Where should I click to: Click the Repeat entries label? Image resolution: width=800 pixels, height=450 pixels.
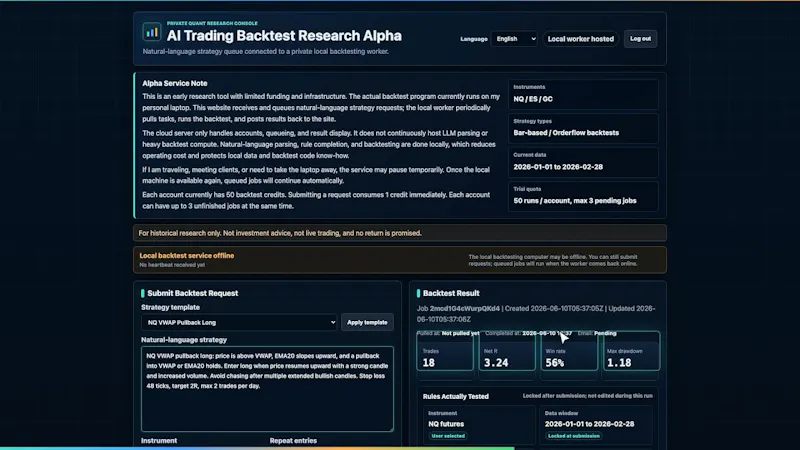293,441
